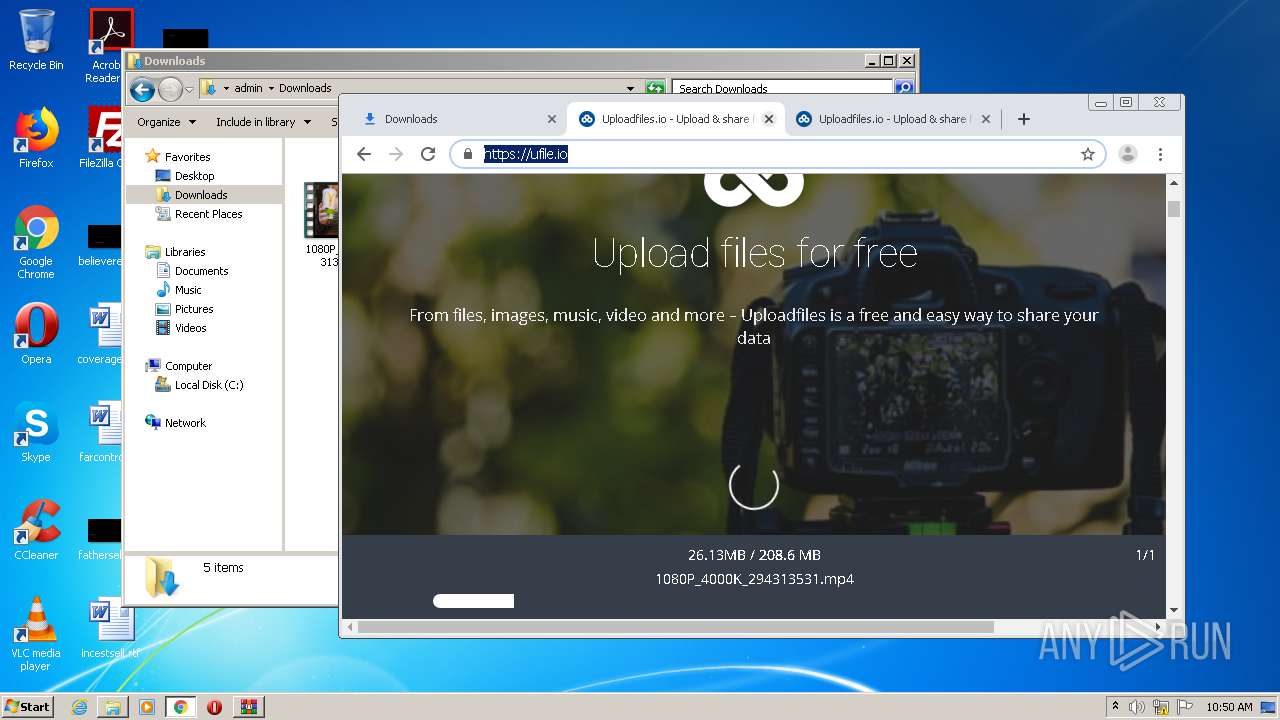Open Chrome's three-dot menu
The image size is (1280, 720).
[x=1160, y=154]
